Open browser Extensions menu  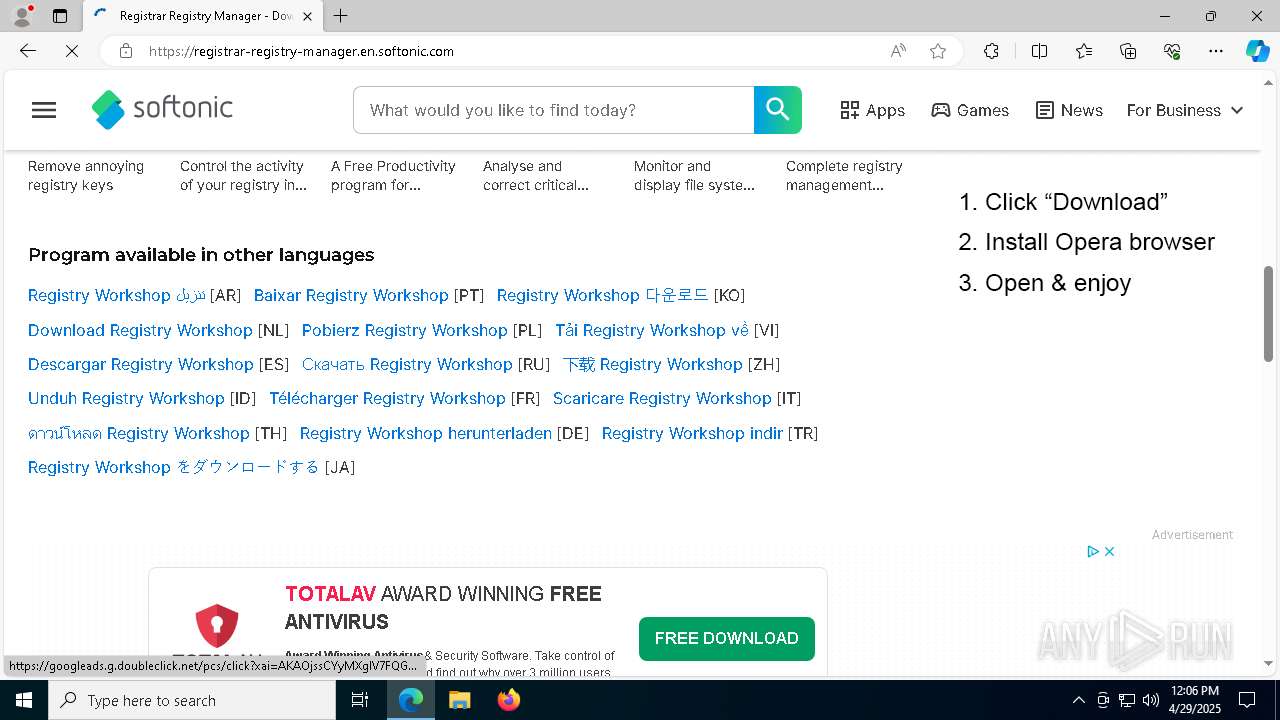tap(991, 51)
